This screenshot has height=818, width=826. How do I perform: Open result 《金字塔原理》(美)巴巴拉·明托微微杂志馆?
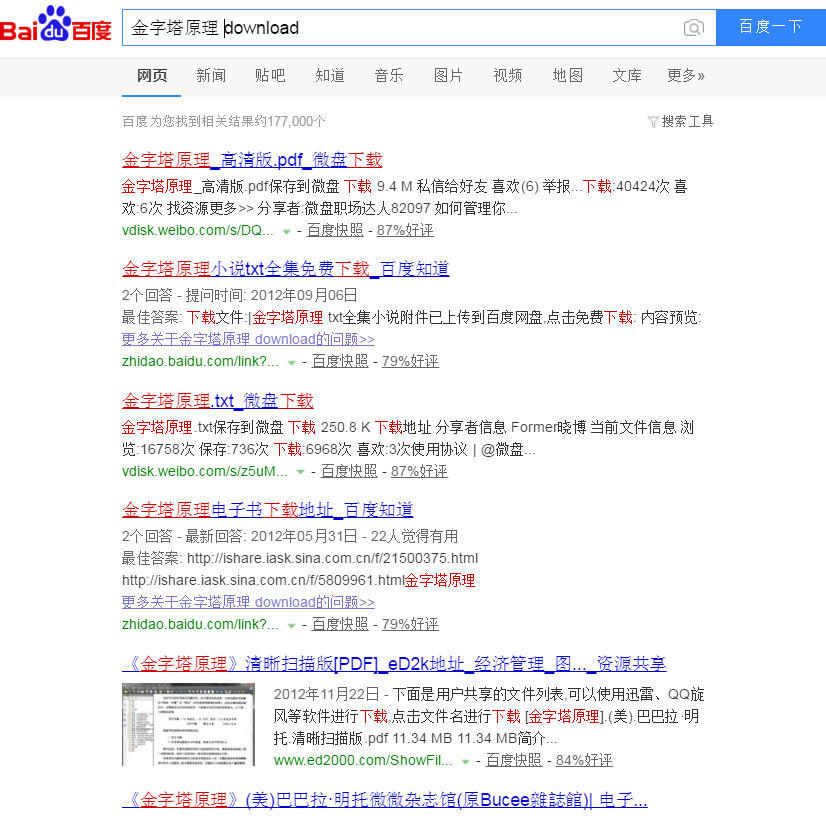tap(385, 800)
